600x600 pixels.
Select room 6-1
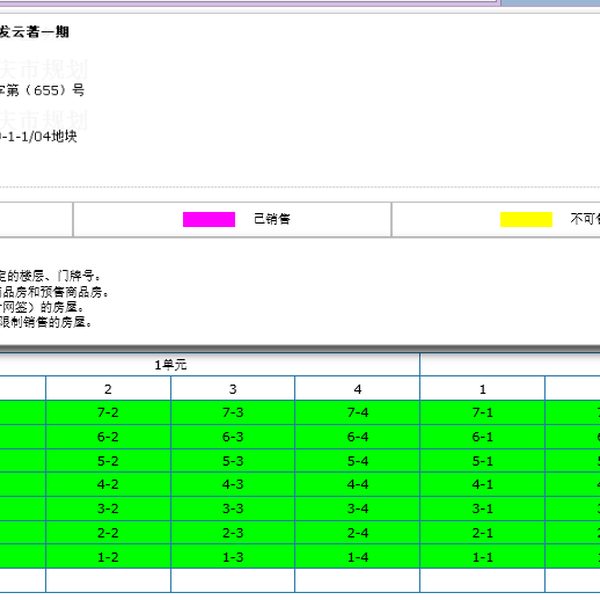click(x=482, y=437)
